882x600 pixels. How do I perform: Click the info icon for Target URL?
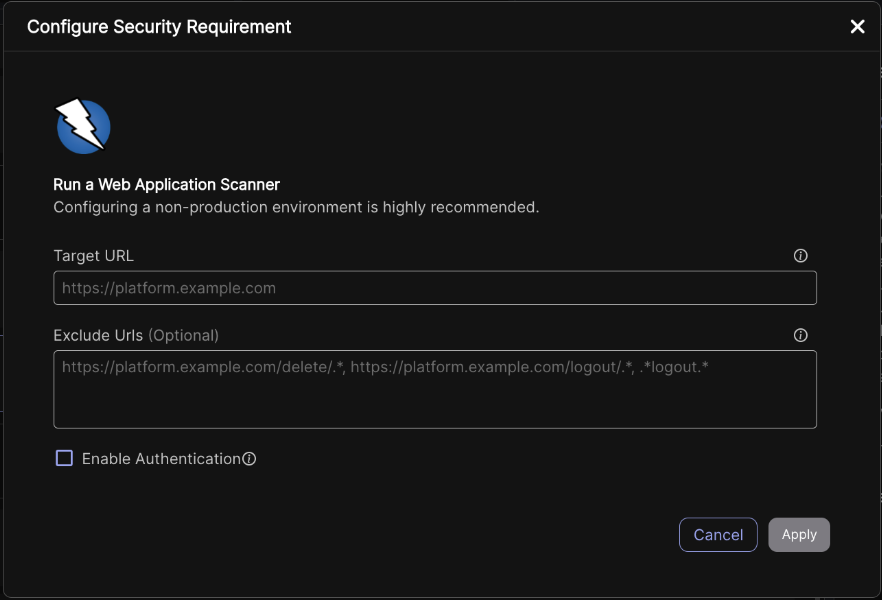pyautogui.click(x=800, y=256)
